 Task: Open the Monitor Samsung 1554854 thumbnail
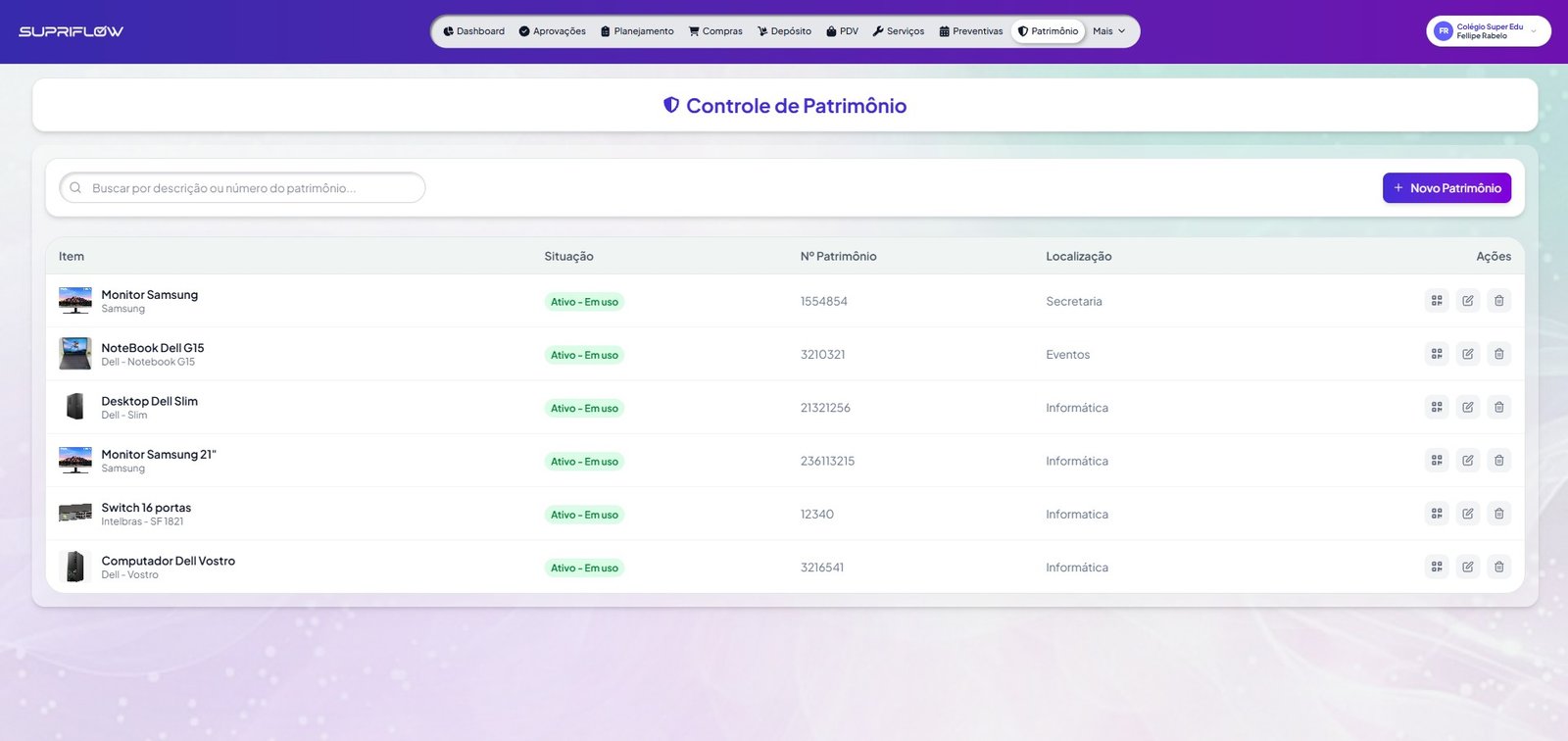point(75,301)
